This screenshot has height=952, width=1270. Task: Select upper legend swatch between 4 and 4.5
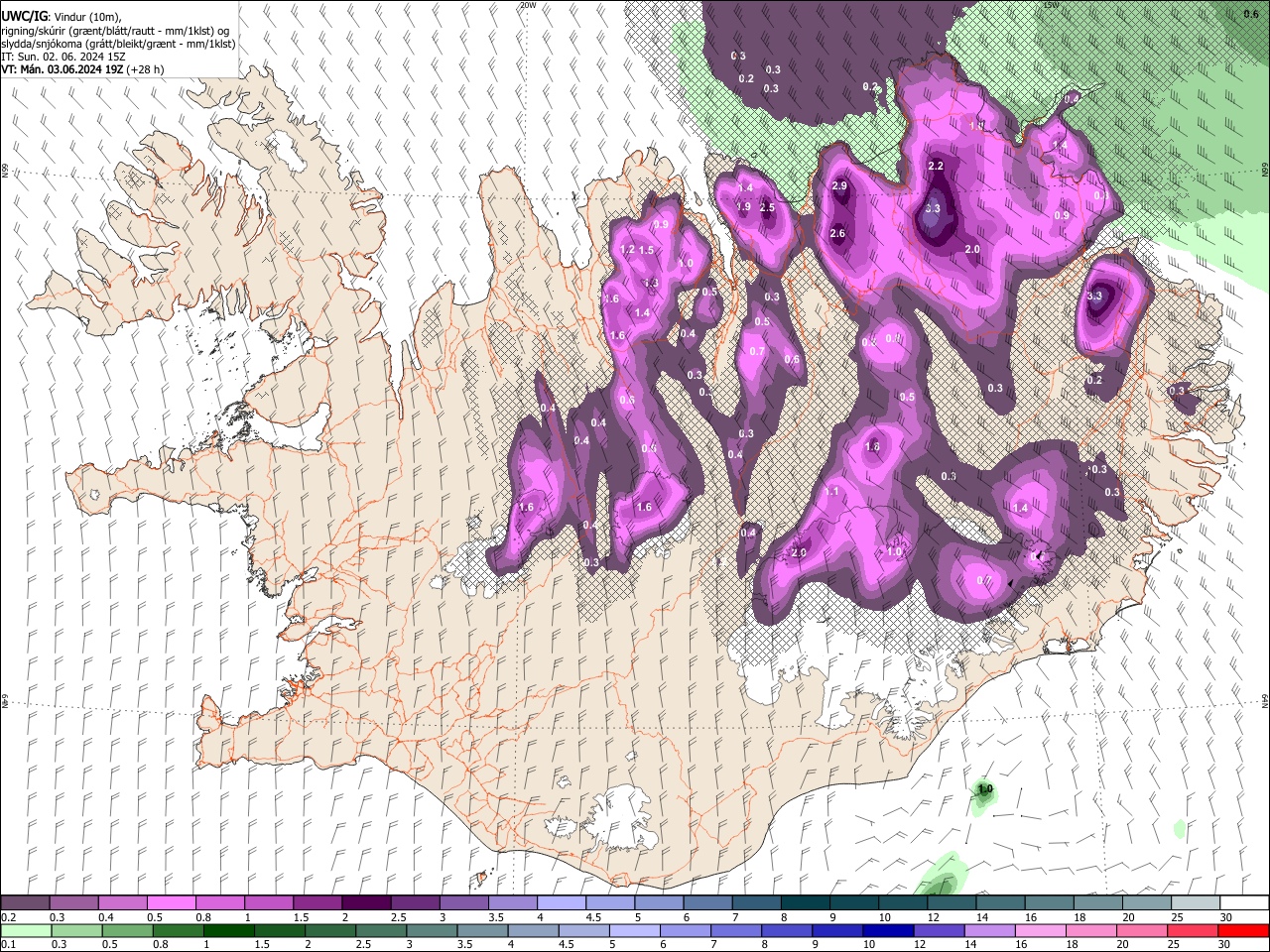point(562,902)
